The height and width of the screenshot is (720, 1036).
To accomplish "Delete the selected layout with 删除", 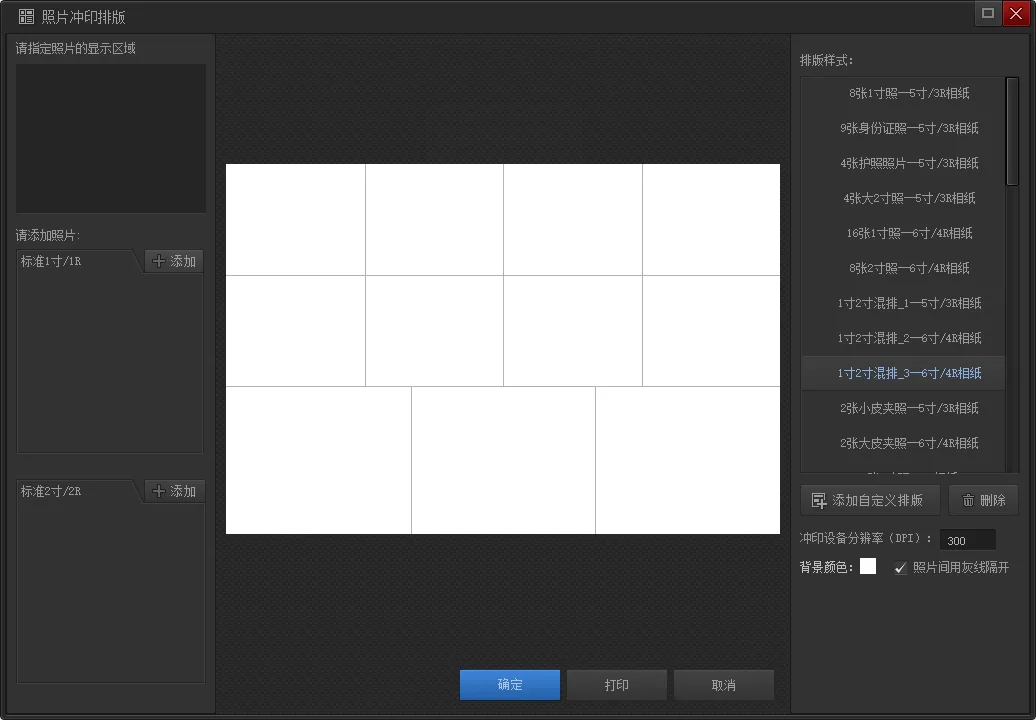I will pyautogui.click(x=983, y=500).
